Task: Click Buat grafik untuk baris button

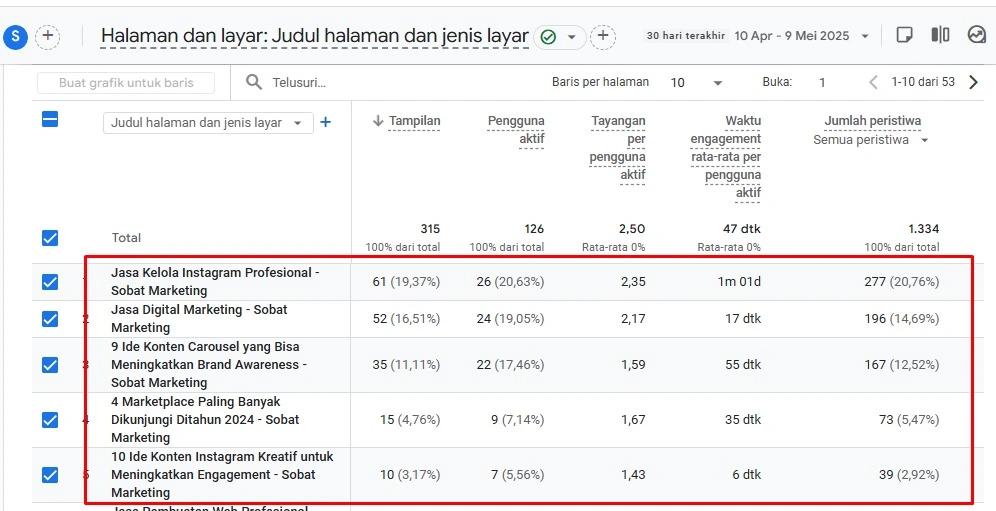Action: (x=126, y=83)
